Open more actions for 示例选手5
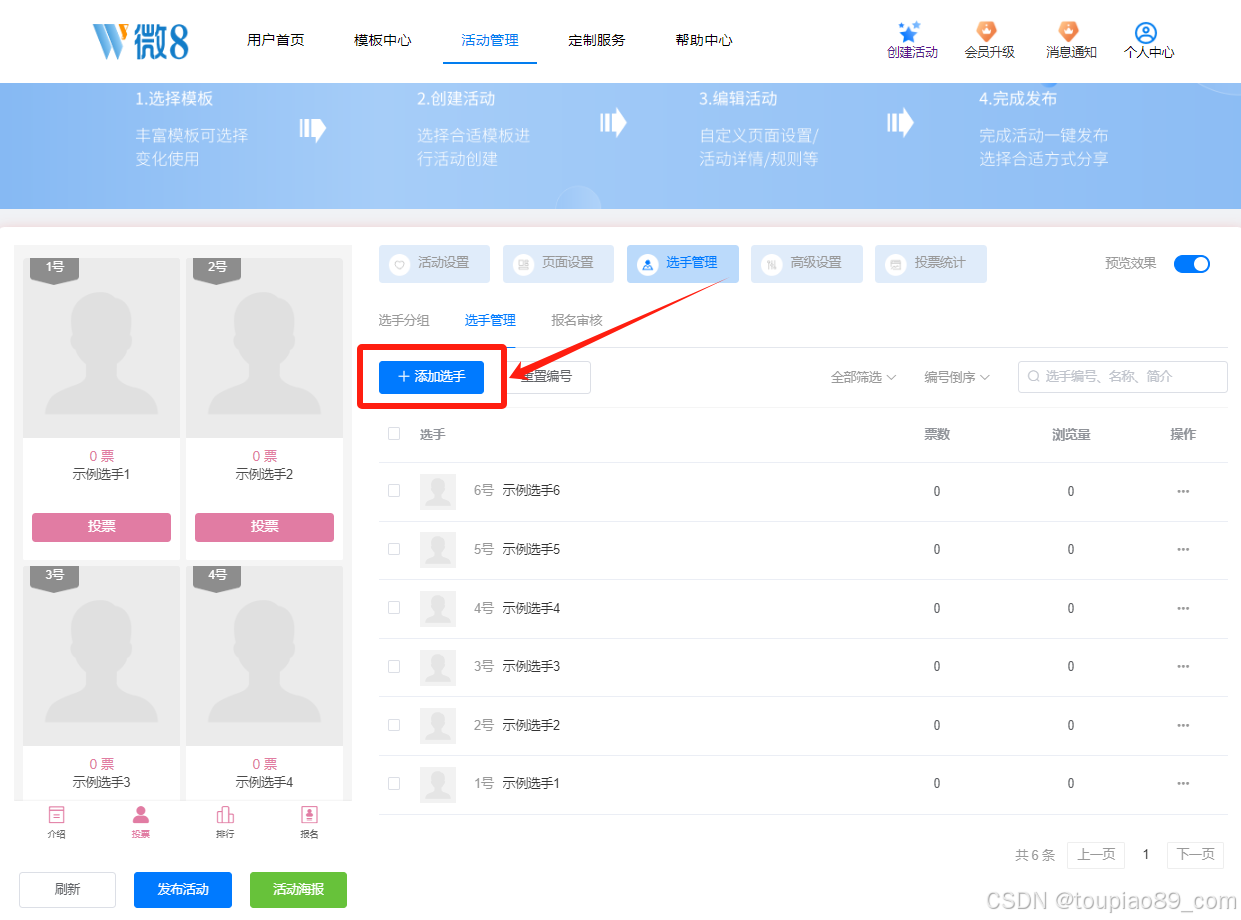The width and height of the screenshot is (1241, 920). [x=1183, y=549]
